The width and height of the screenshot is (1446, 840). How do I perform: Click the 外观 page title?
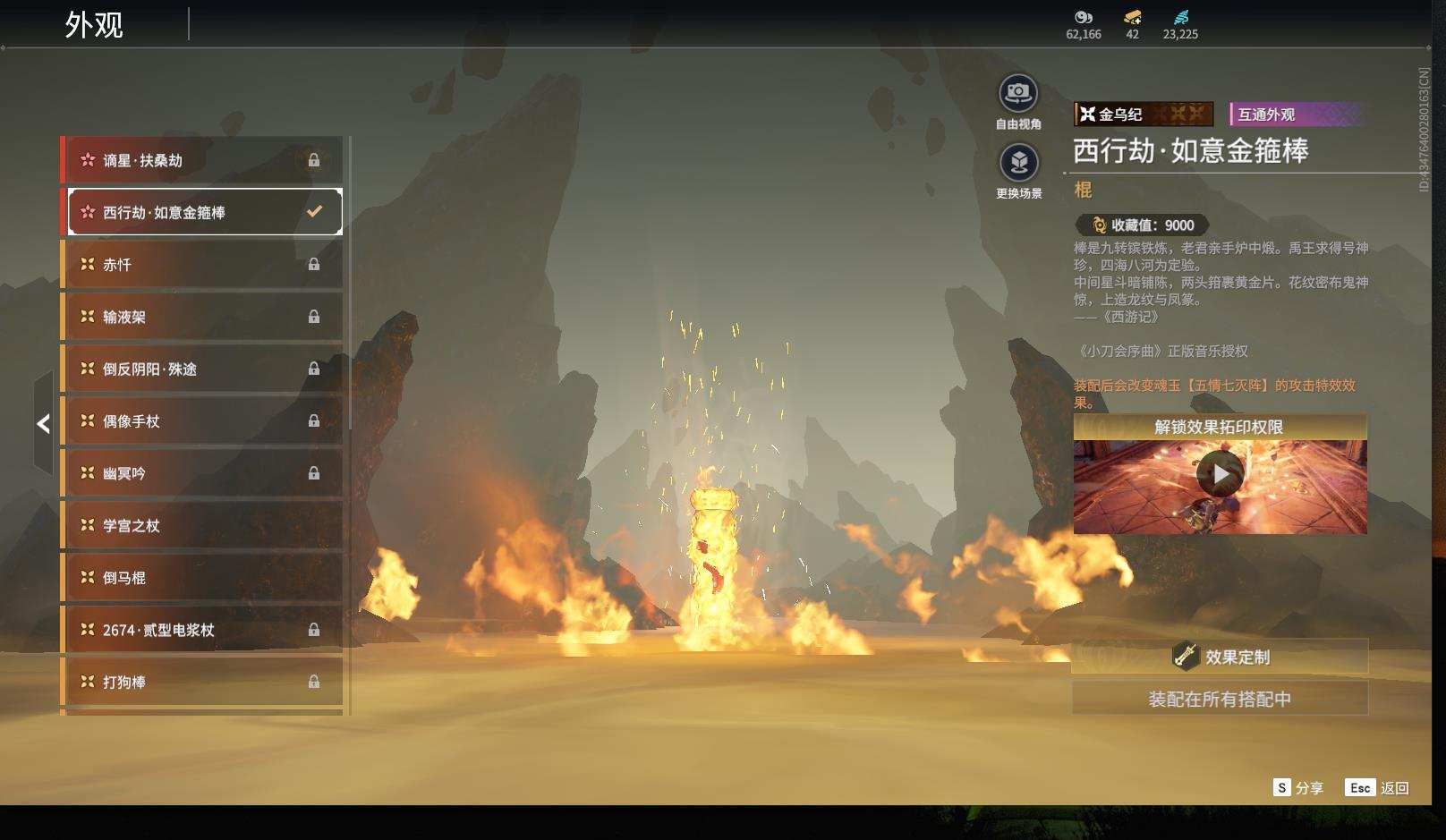tap(94, 24)
